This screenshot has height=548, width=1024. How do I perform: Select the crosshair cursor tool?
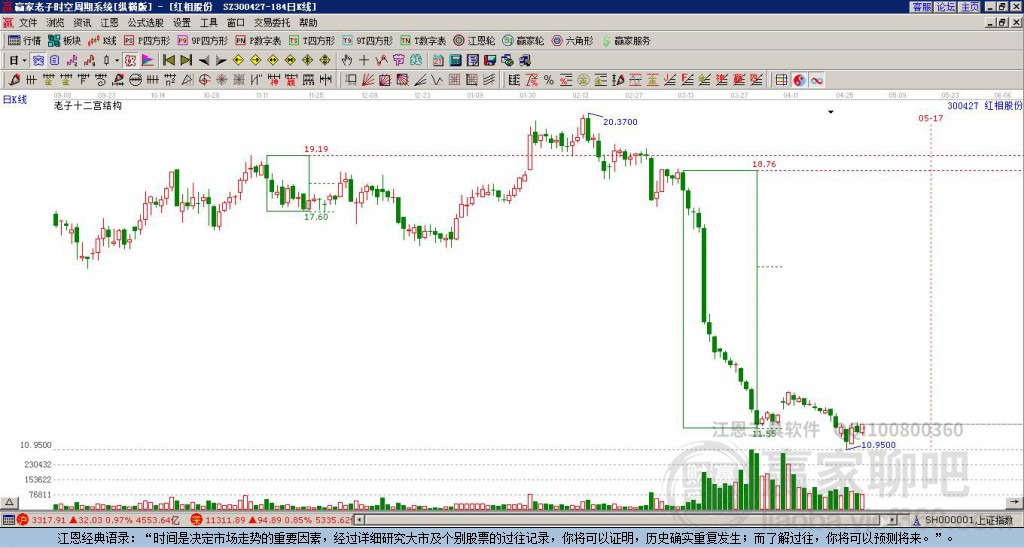[x=364, y=60]
